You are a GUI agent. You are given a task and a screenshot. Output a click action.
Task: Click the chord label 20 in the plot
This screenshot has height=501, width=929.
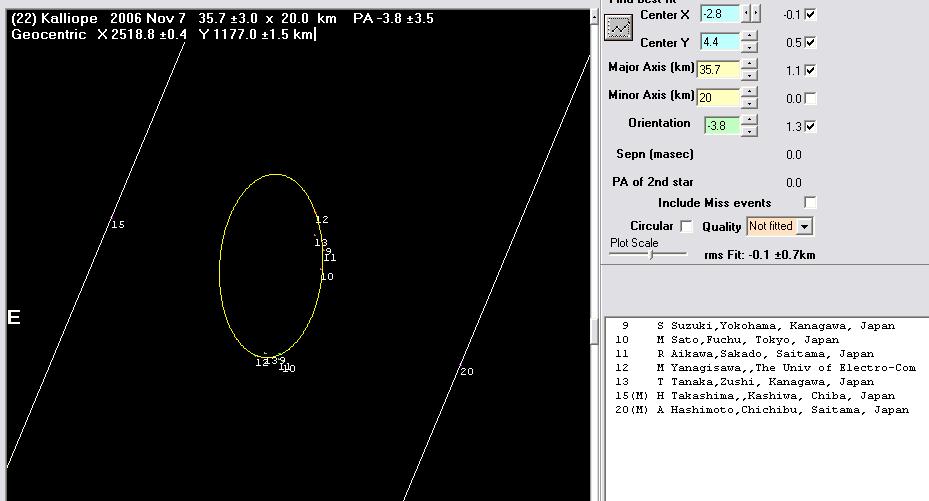pyautogui.click(x=467, y=371)
